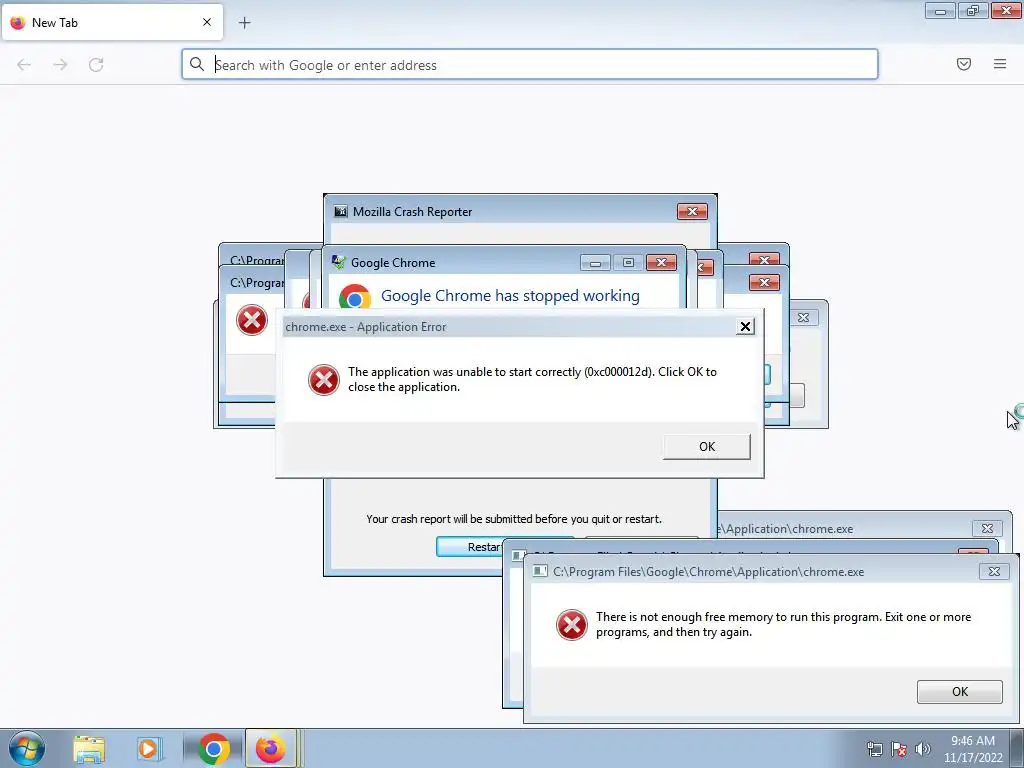The image size is (1024, 768).
Task: Click the title icon of the front chrome.exe memory error dialog
Action: (540, 571)
